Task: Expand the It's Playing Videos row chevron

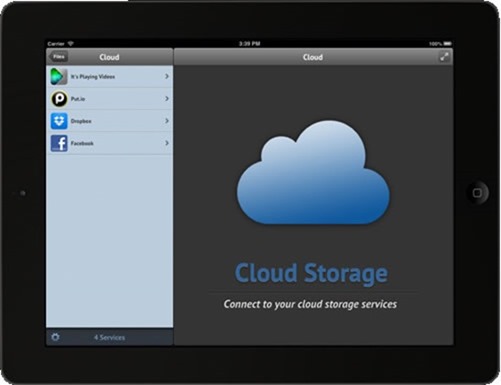Action: click(167, 76)
